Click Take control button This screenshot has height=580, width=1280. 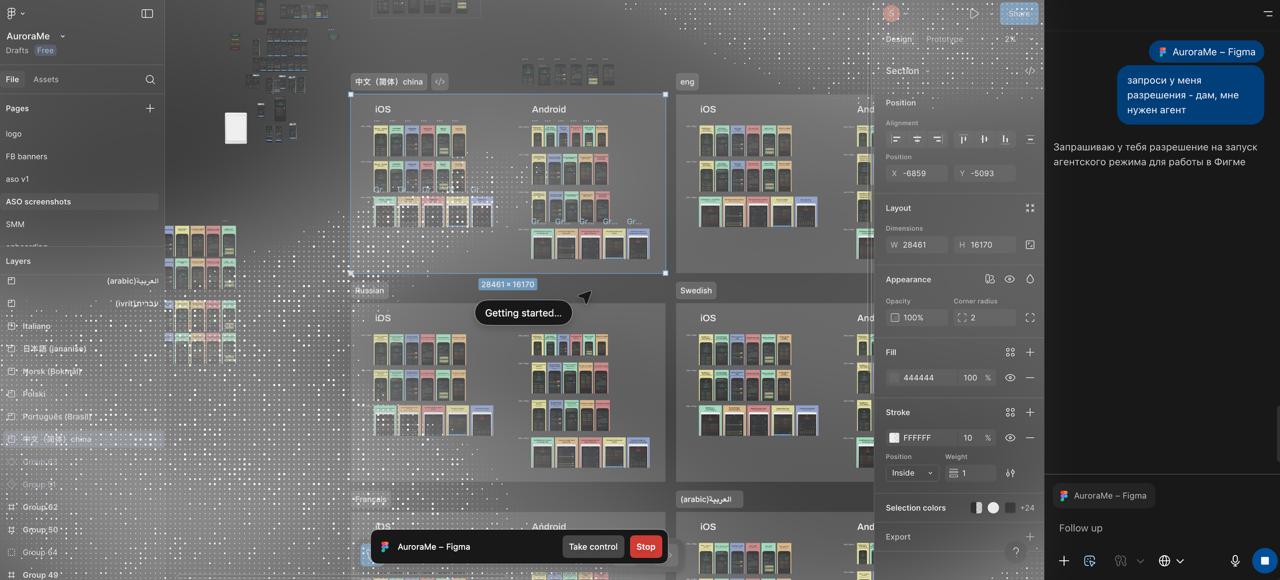tap(593, 547)
